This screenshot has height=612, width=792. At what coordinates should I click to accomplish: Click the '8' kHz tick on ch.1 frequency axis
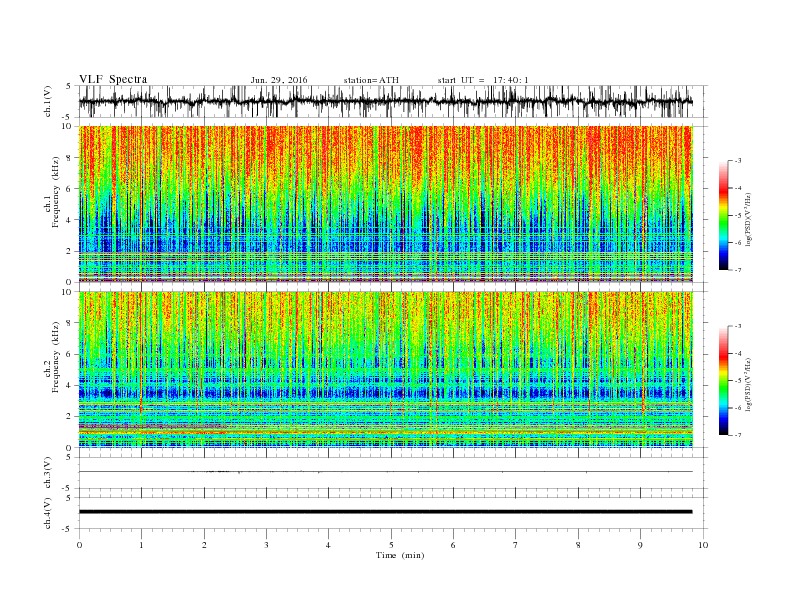tap(70, 158)
